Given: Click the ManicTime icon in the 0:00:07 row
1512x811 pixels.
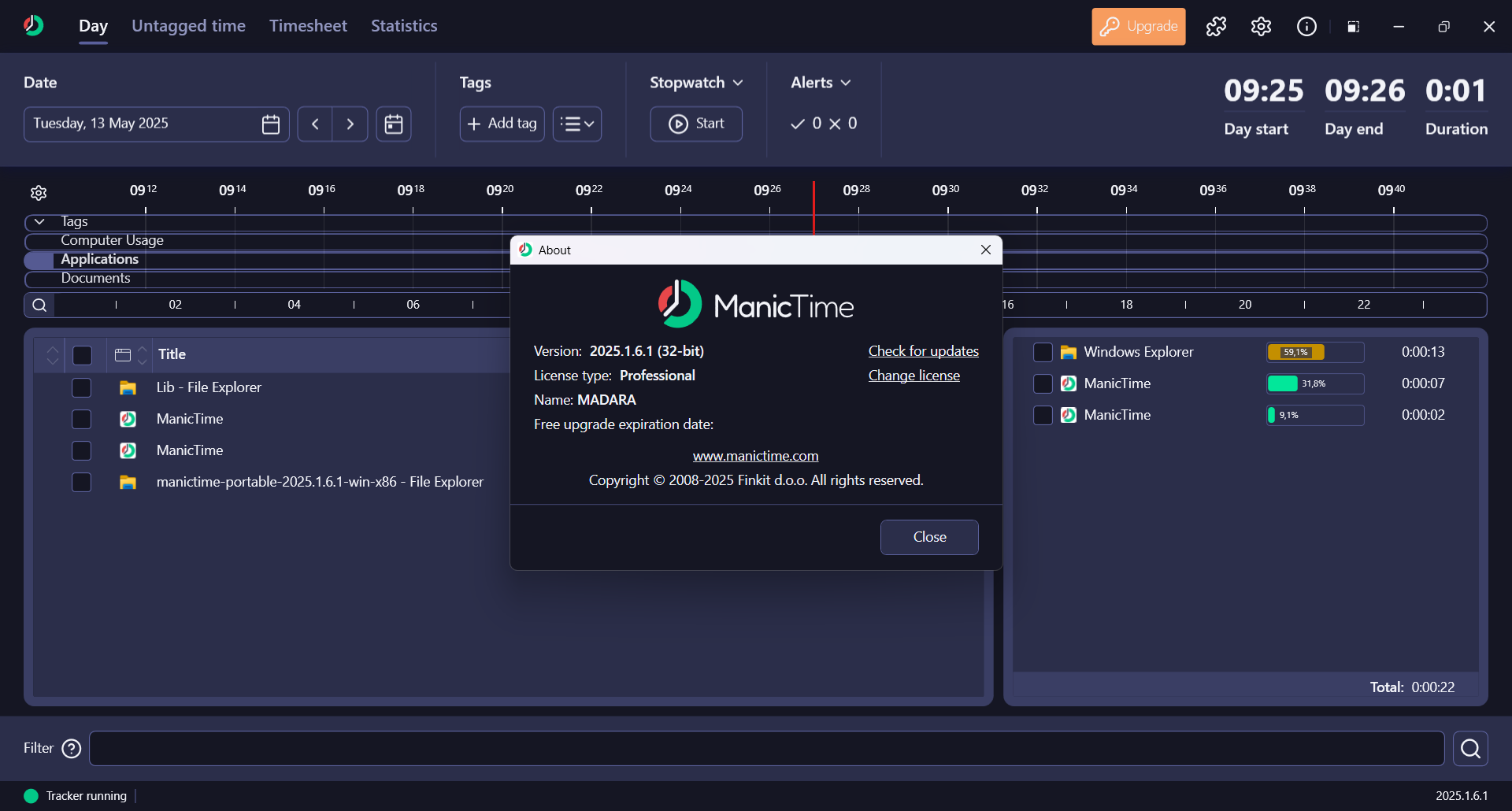Looking at the screenshot, I should click(x=1069, y=383).
